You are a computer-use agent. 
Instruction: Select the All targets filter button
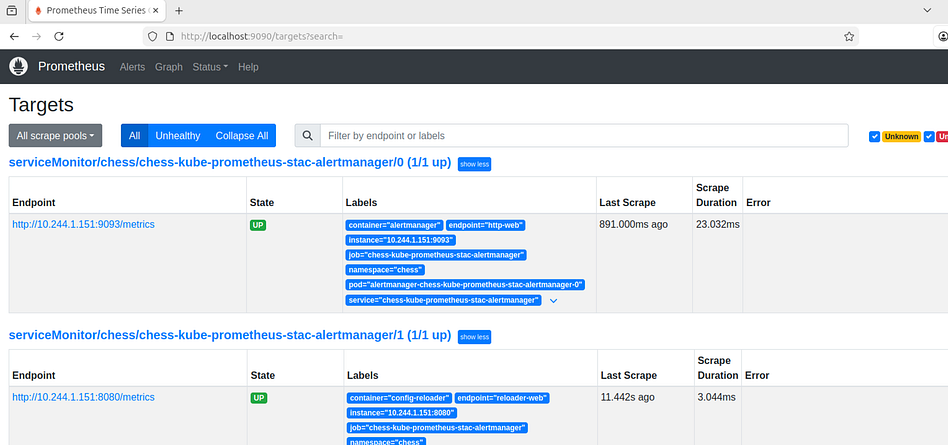[x=134, y=135]
